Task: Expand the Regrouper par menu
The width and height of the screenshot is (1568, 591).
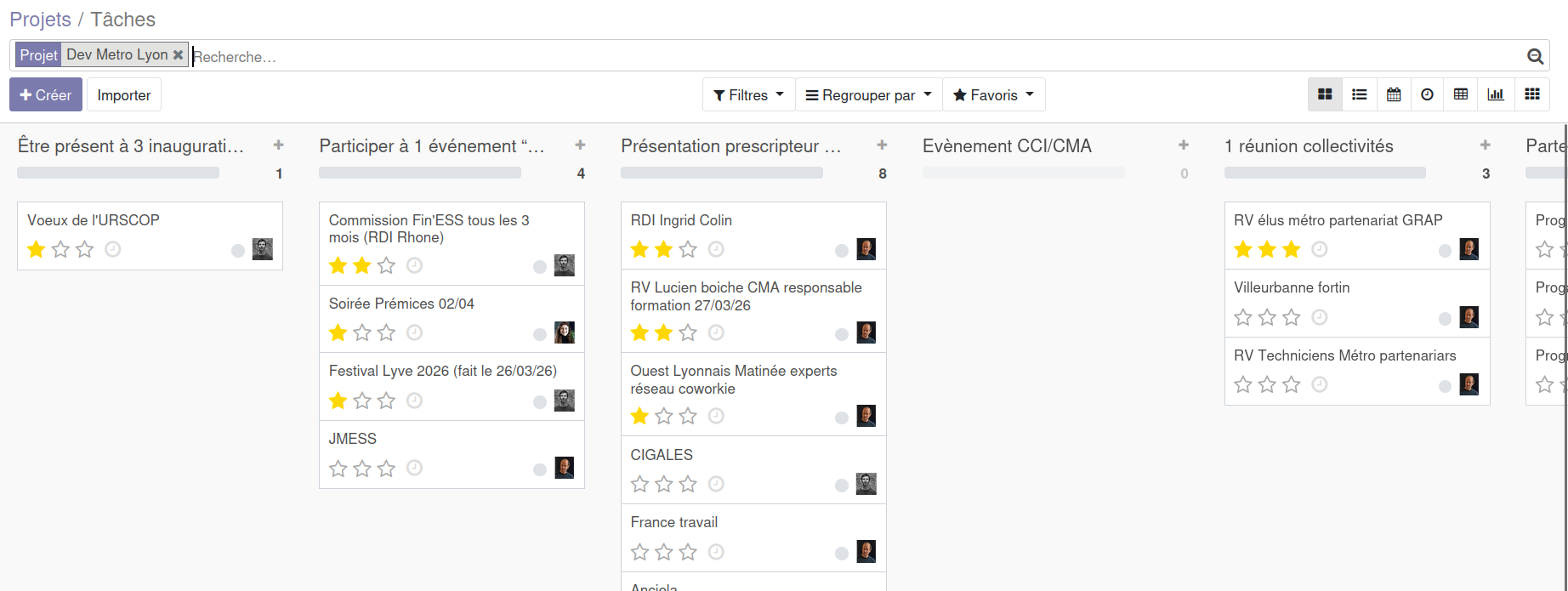Action: pyautogui.click(x=868, y=95)
